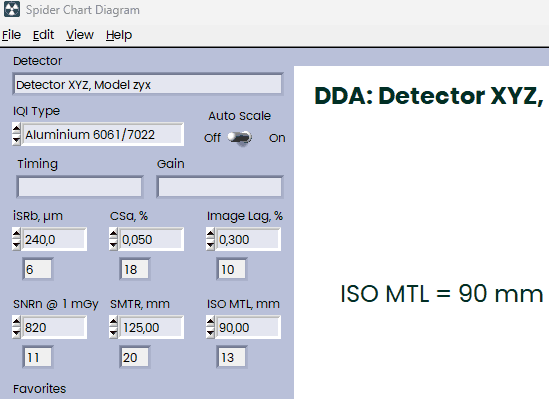Increase the SNRn @ 1 mGy value
Screen dimensions: 549x399
click(x=16, y=321)
